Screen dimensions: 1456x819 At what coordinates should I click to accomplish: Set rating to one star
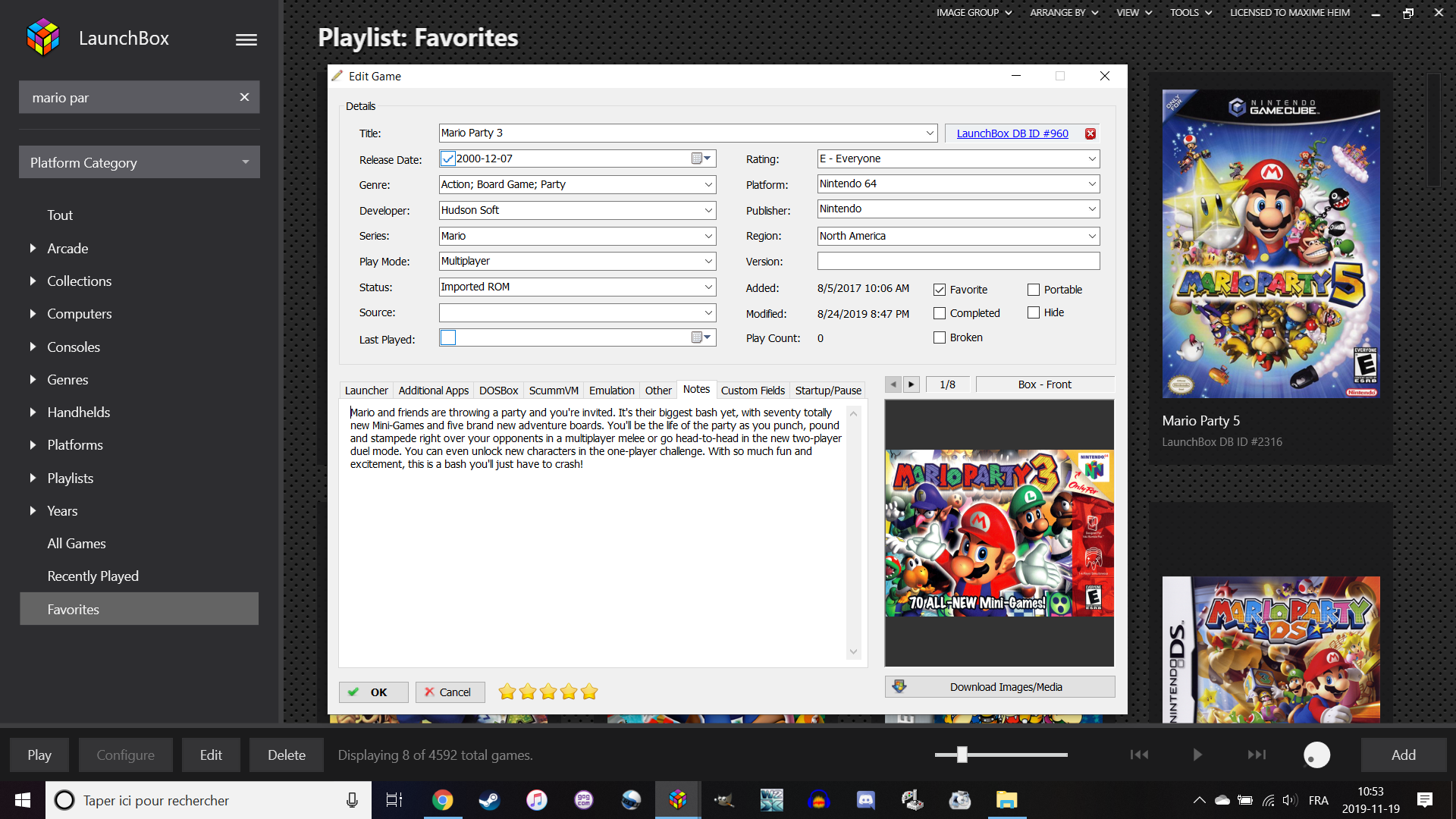[x=507, y=692]
